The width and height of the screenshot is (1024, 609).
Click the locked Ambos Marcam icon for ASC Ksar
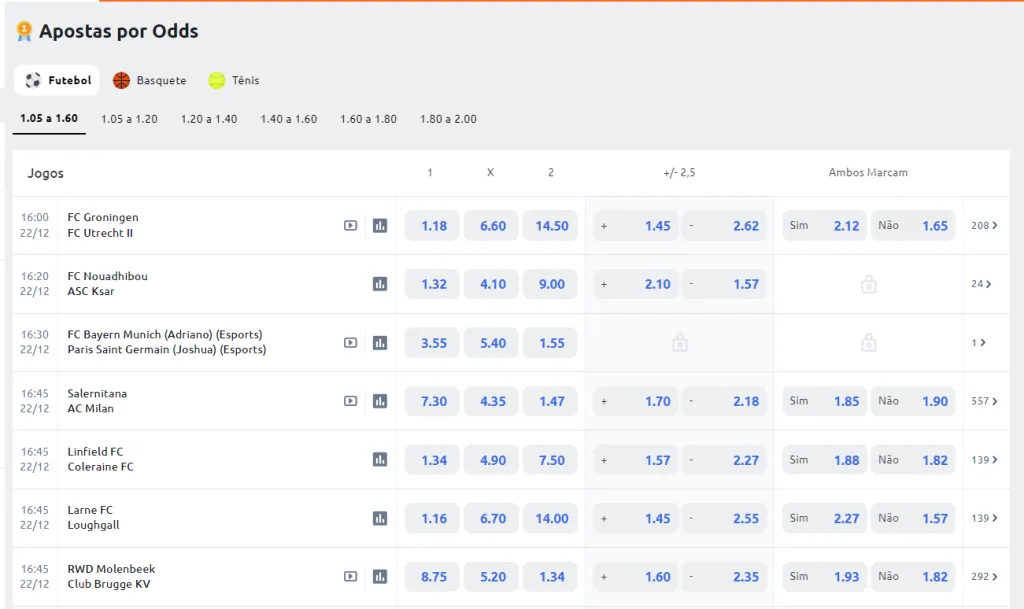point(868,285)
